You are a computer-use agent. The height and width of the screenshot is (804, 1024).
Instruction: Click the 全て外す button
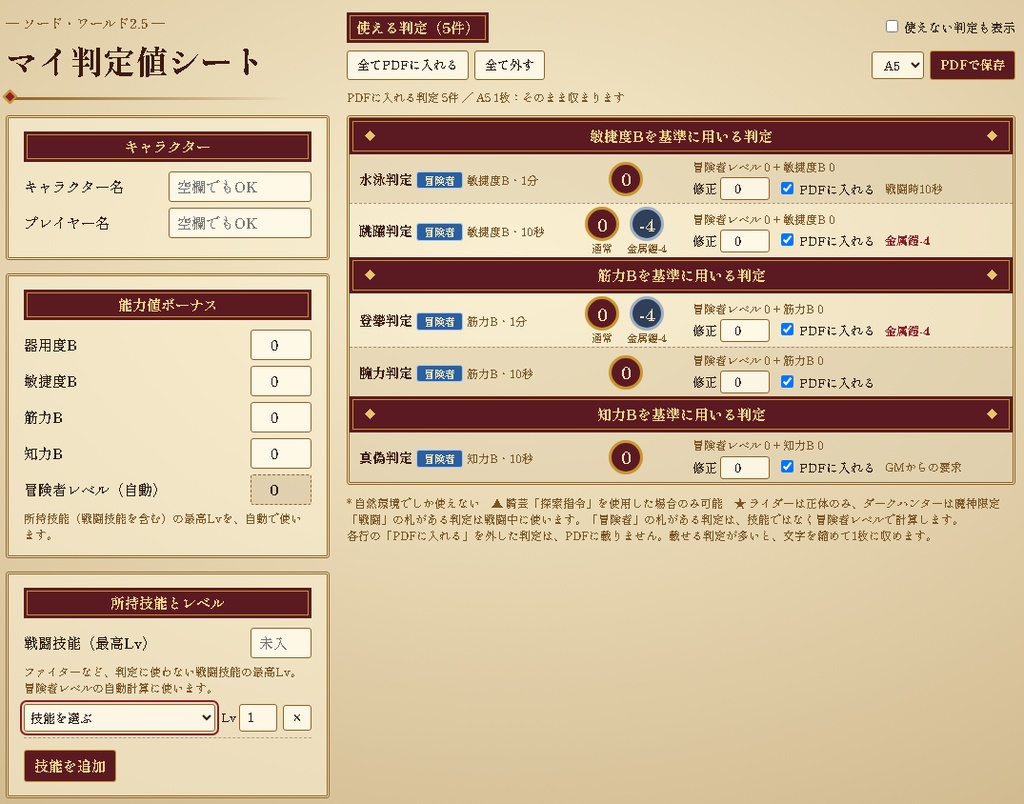(509, 65)
